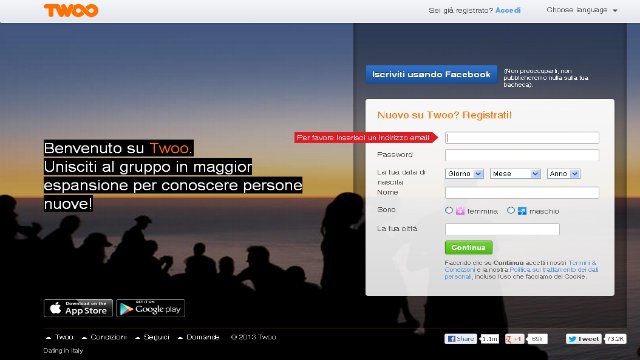
Task: Click the 'Nuovo su Twoo? Registrati!' heading
Action: click(x=444, y=115)
